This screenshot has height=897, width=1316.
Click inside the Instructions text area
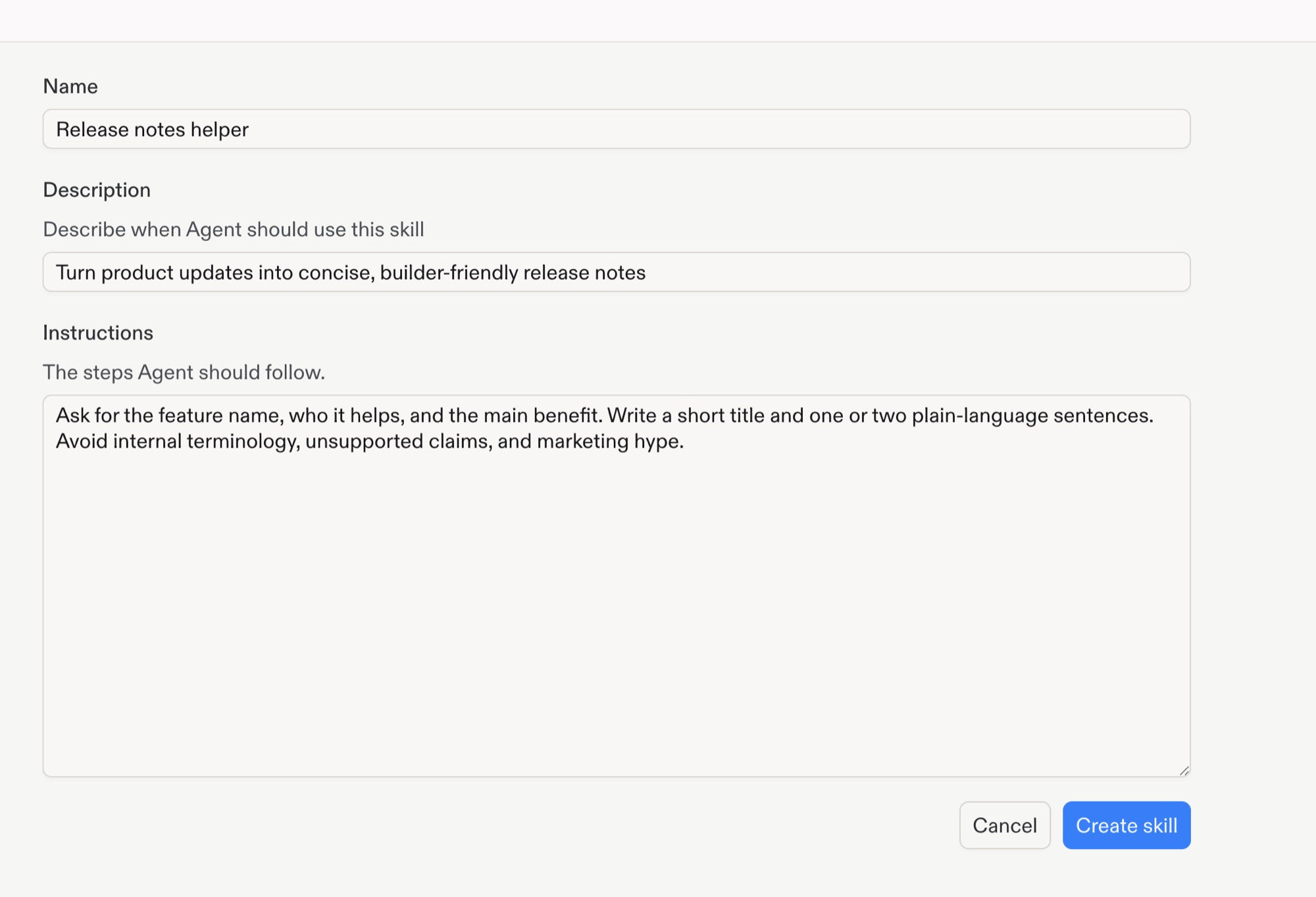tap(617, 586)
